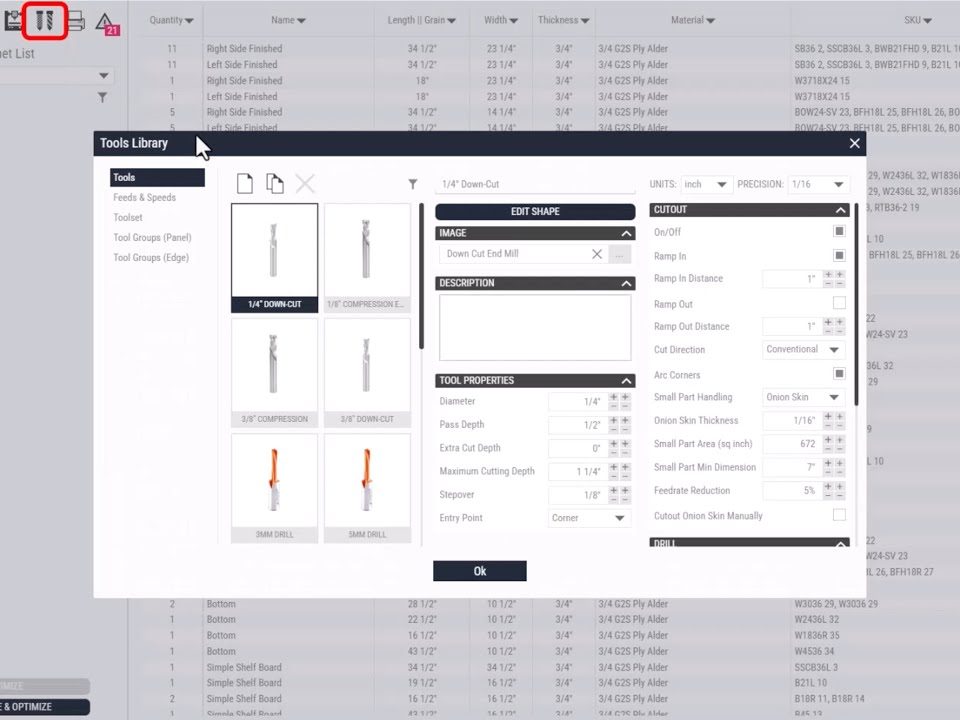Image resolution: width=960 pixels, height=720 pixels.
Task: Toggle the cutout On/Off checkbox
Action: [x=839, y=232]
